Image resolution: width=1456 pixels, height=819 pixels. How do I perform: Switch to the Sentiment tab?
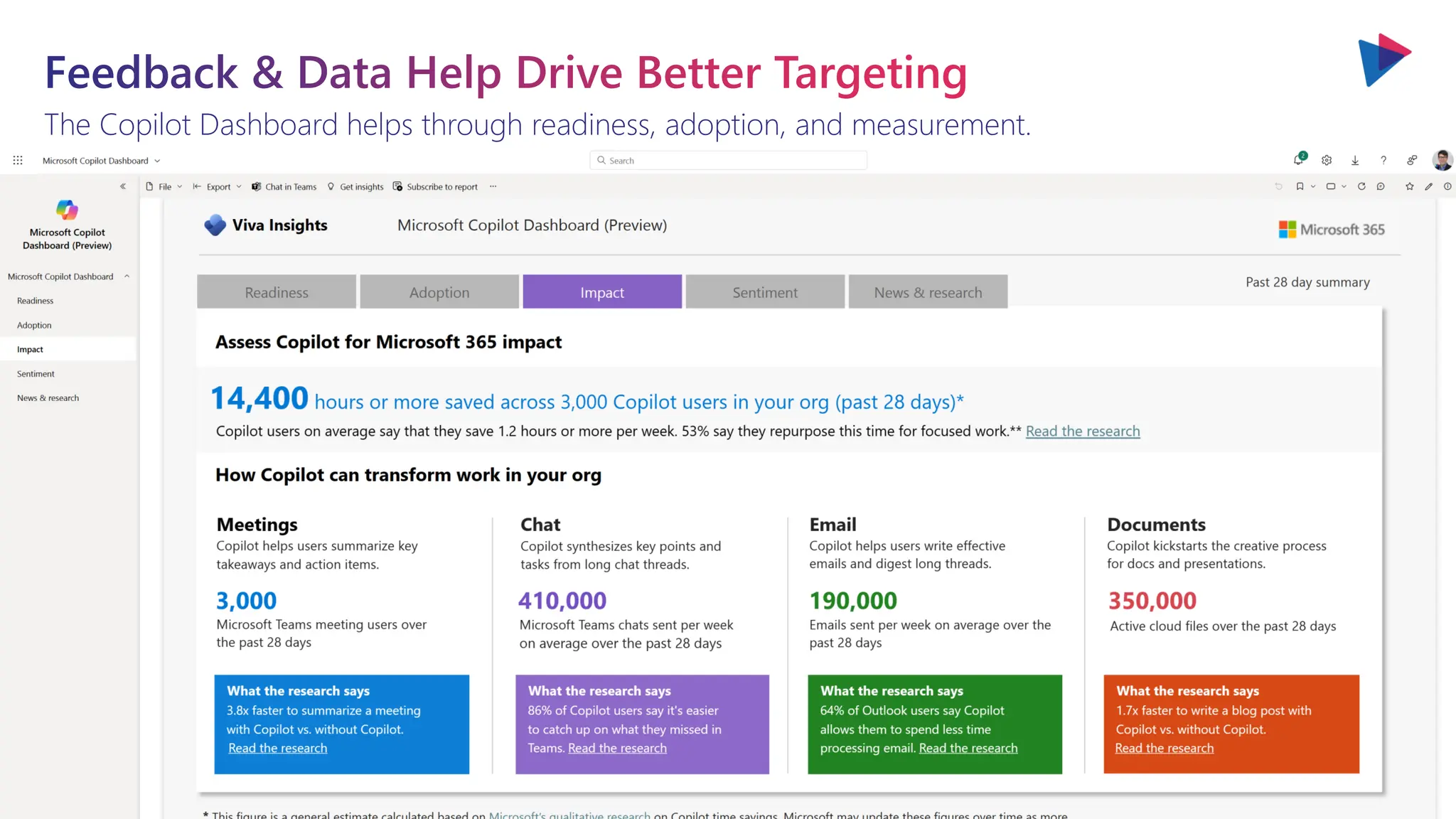pos(765,291)
